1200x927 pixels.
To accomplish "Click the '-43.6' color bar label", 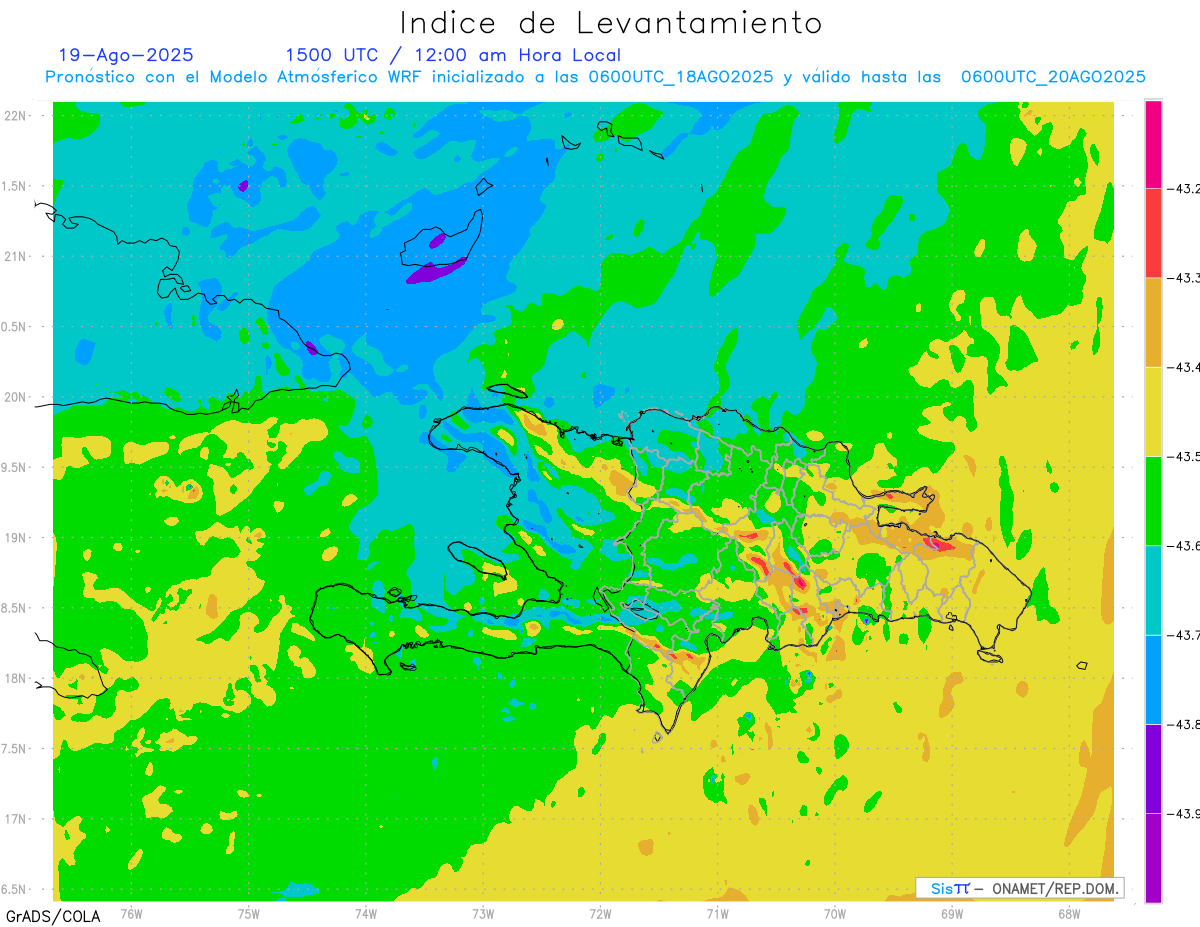I will tap(1185, 546).
